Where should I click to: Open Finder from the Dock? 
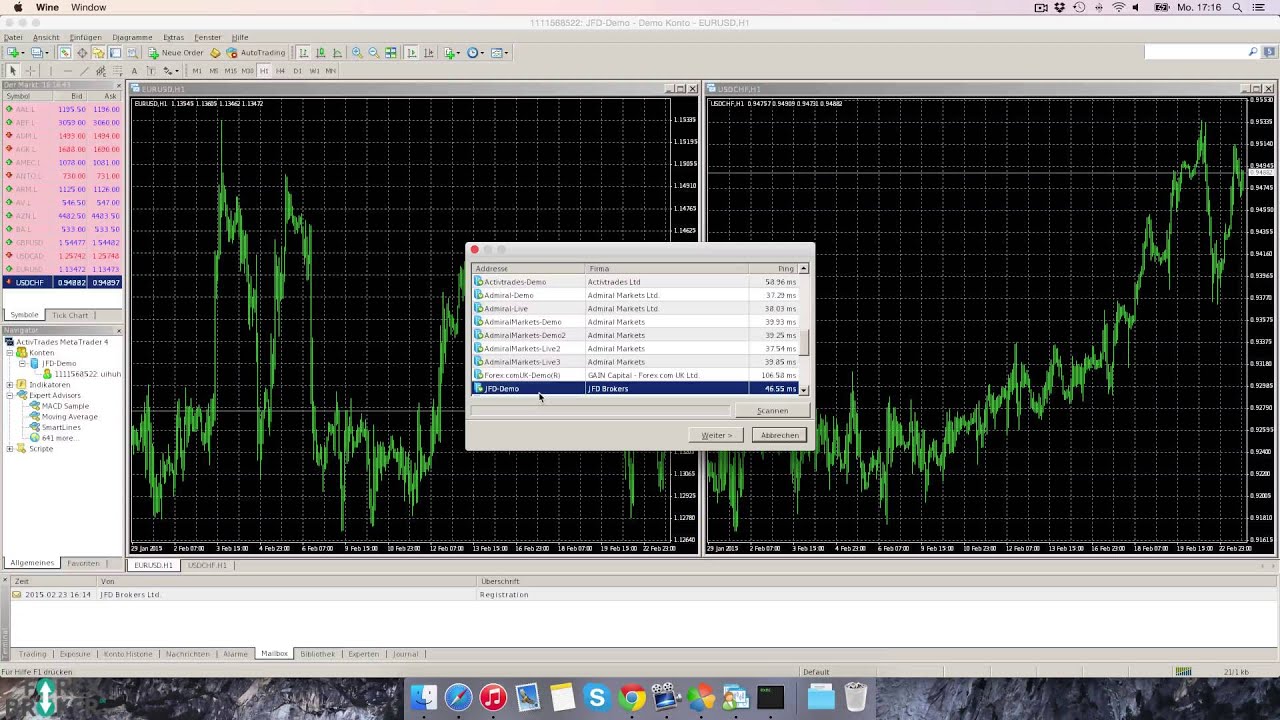tap(424, 697)
